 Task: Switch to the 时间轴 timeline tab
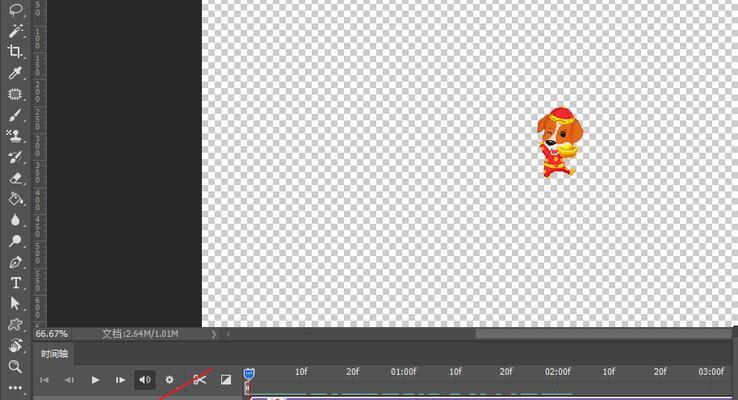pos(54,354)
